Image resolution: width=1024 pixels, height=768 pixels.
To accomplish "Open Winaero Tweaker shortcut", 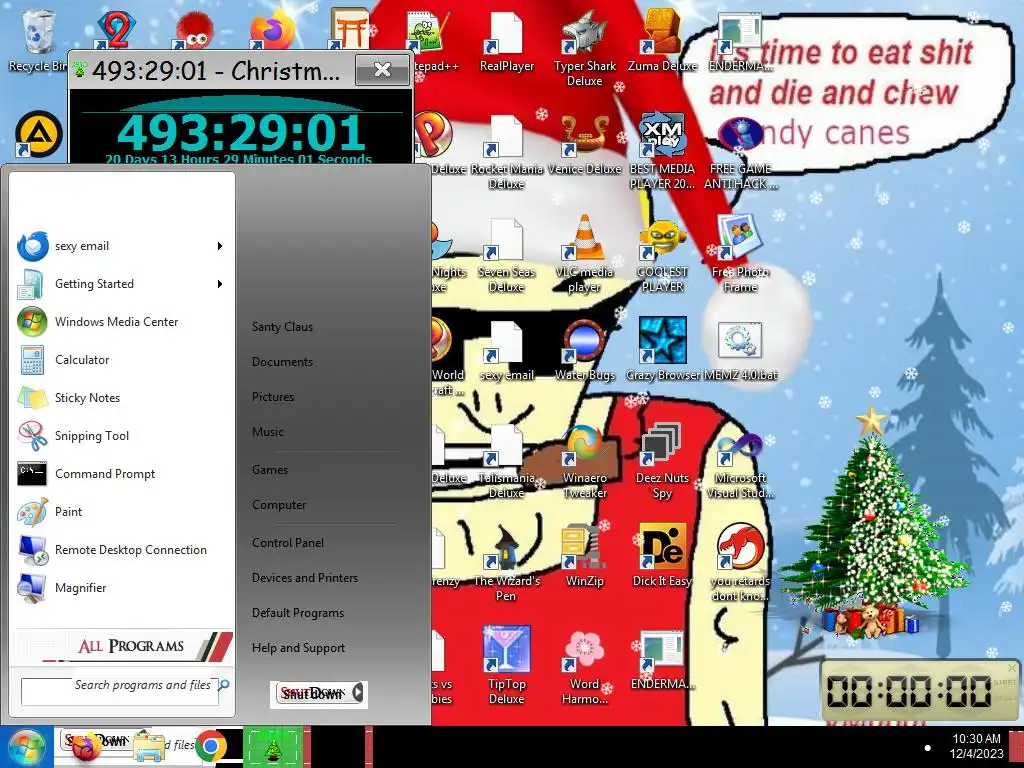I will 584,461.
